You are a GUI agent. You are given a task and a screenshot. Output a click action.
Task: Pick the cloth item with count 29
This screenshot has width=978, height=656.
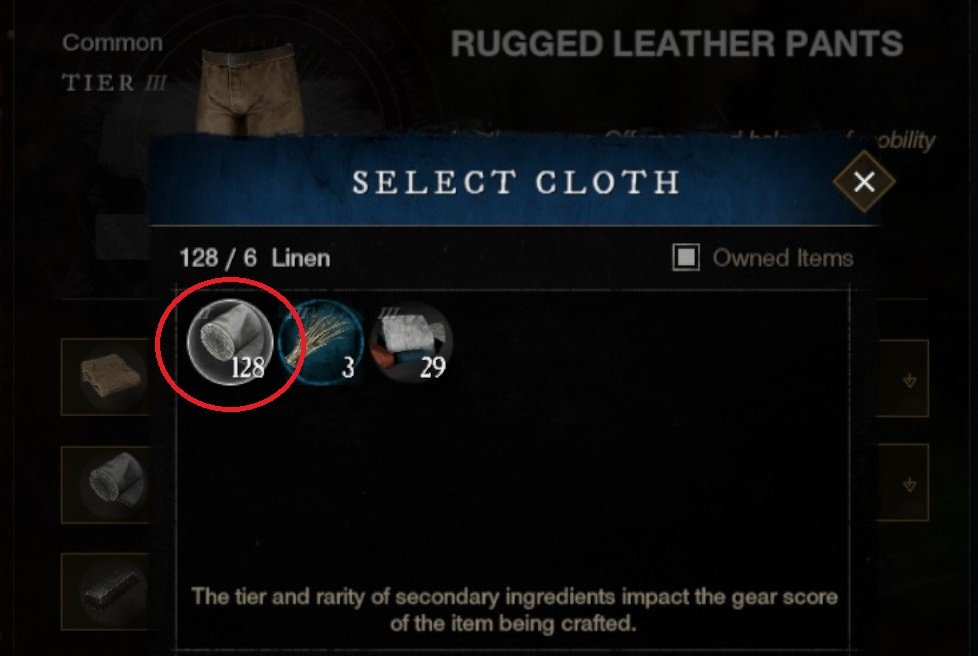[411, 342]
